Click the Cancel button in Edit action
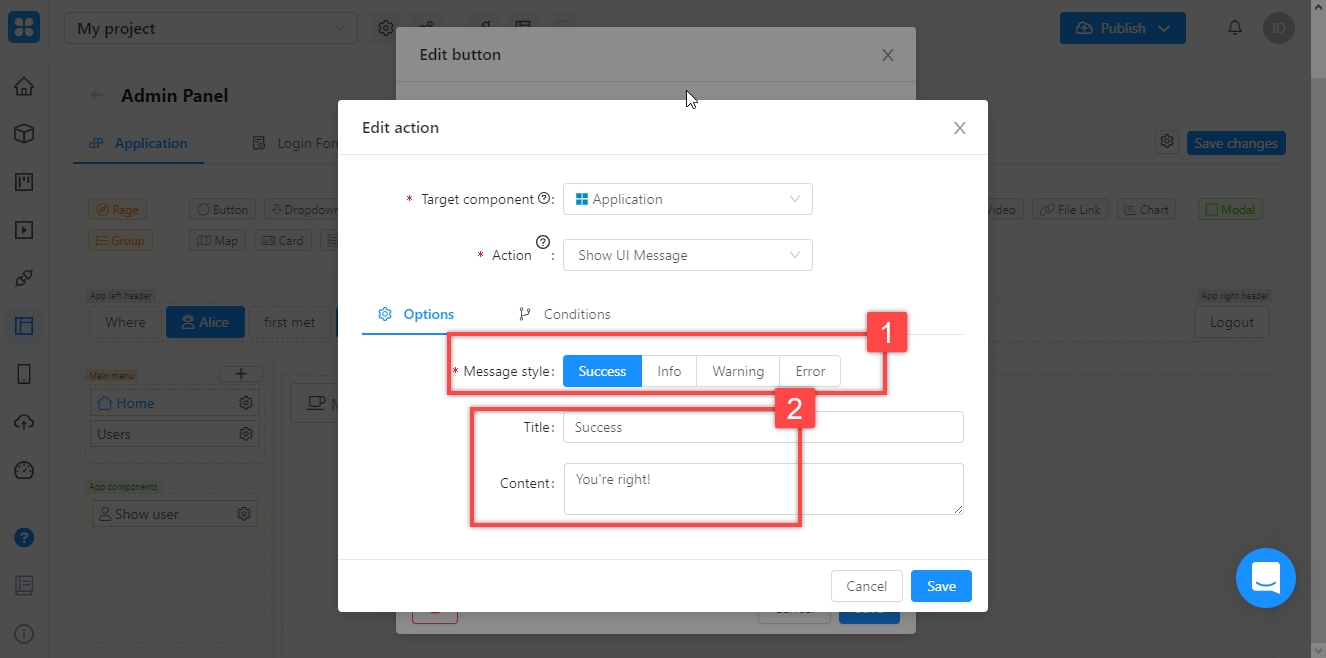Screen dimensions: 1326x658 click(x=866, y=586)
